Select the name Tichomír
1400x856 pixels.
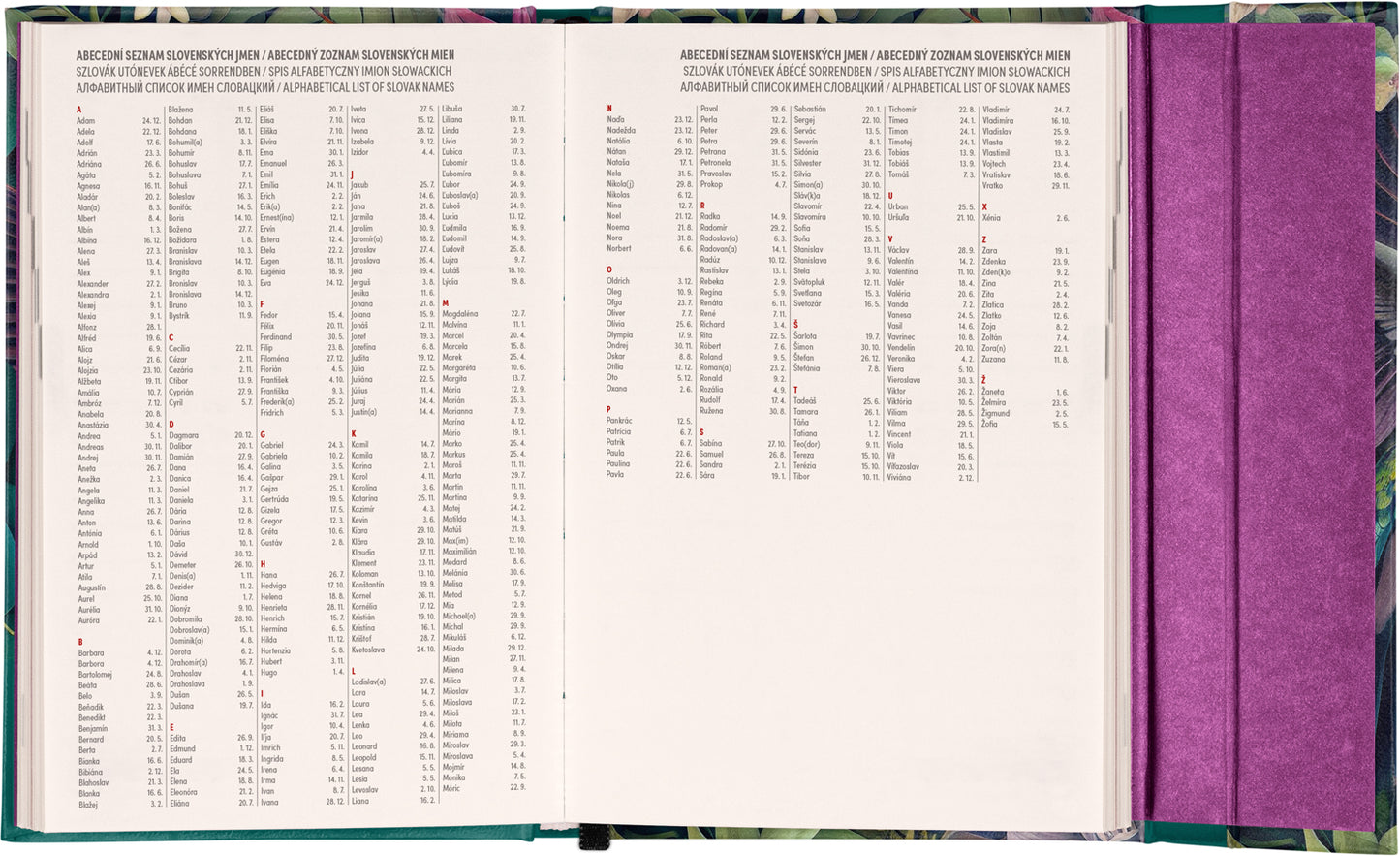click(x=902, y=110)
